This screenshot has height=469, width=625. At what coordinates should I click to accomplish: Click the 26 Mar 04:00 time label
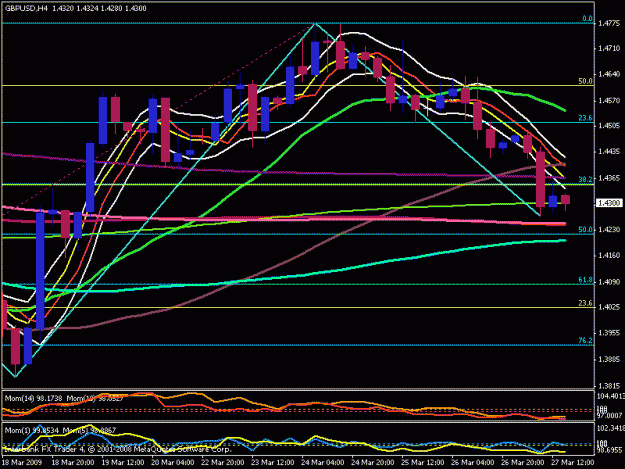(x=473, y=463)
